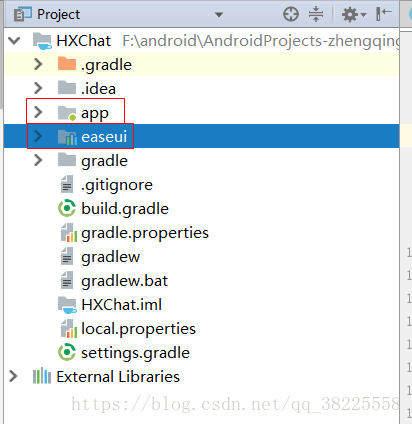412x424 pixels.
Task: Select the gradle folder name
Action: point(104,162)
